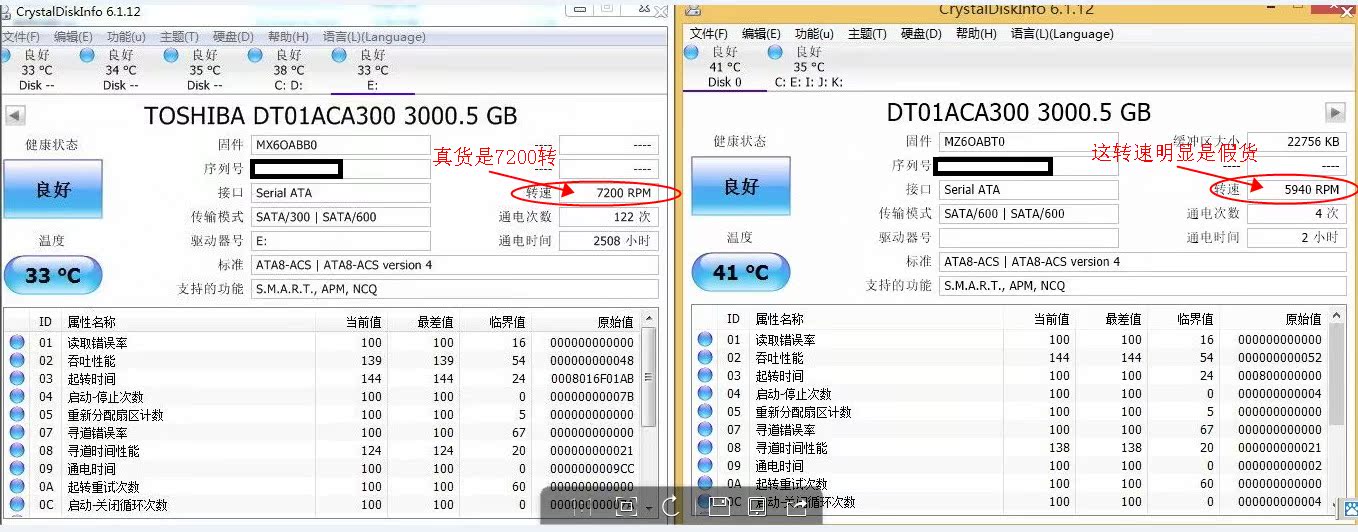Screen dimensions: 1358x532
Task: Click previous disk arrow in left window
Action: point(14,115)
